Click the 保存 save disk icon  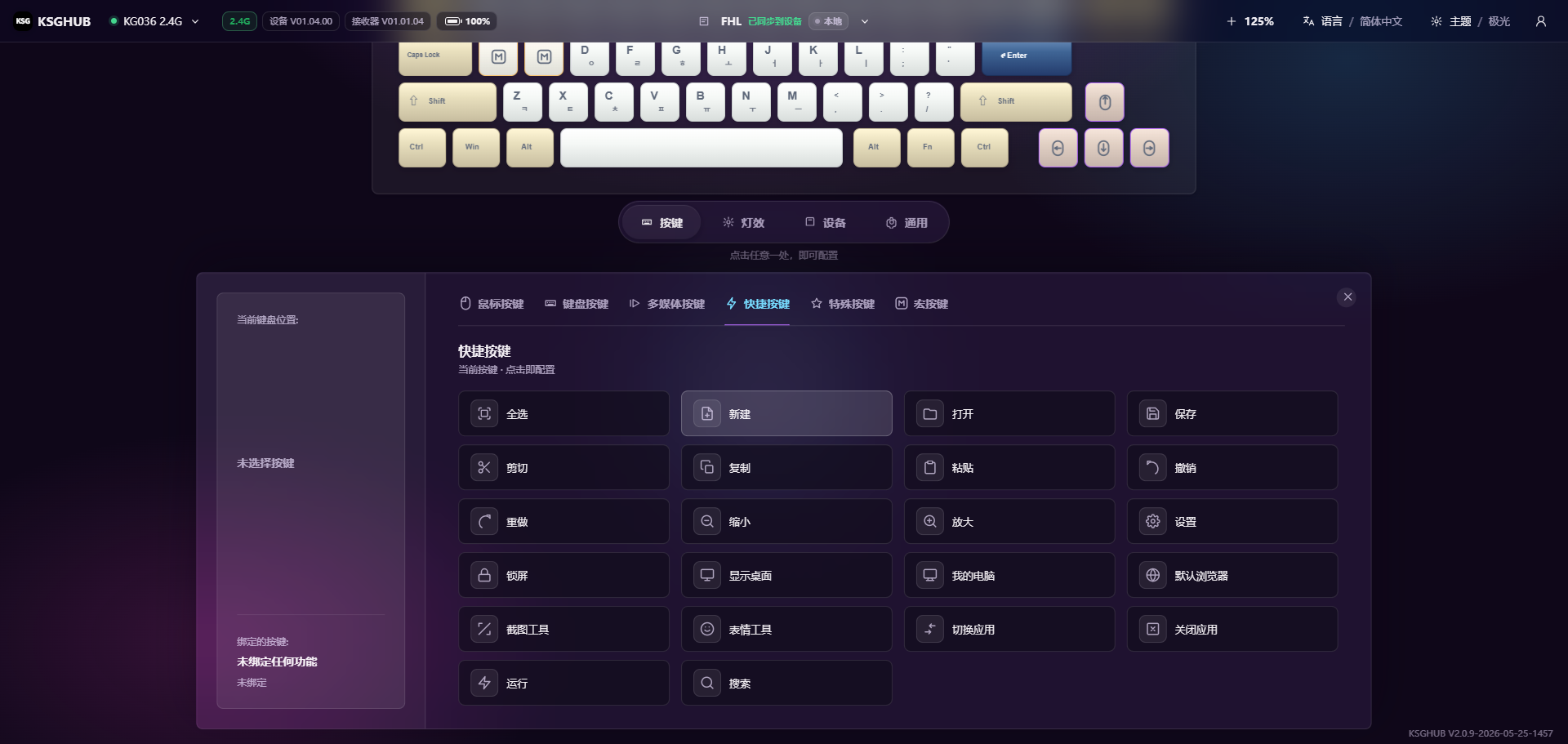(1153, 413)
